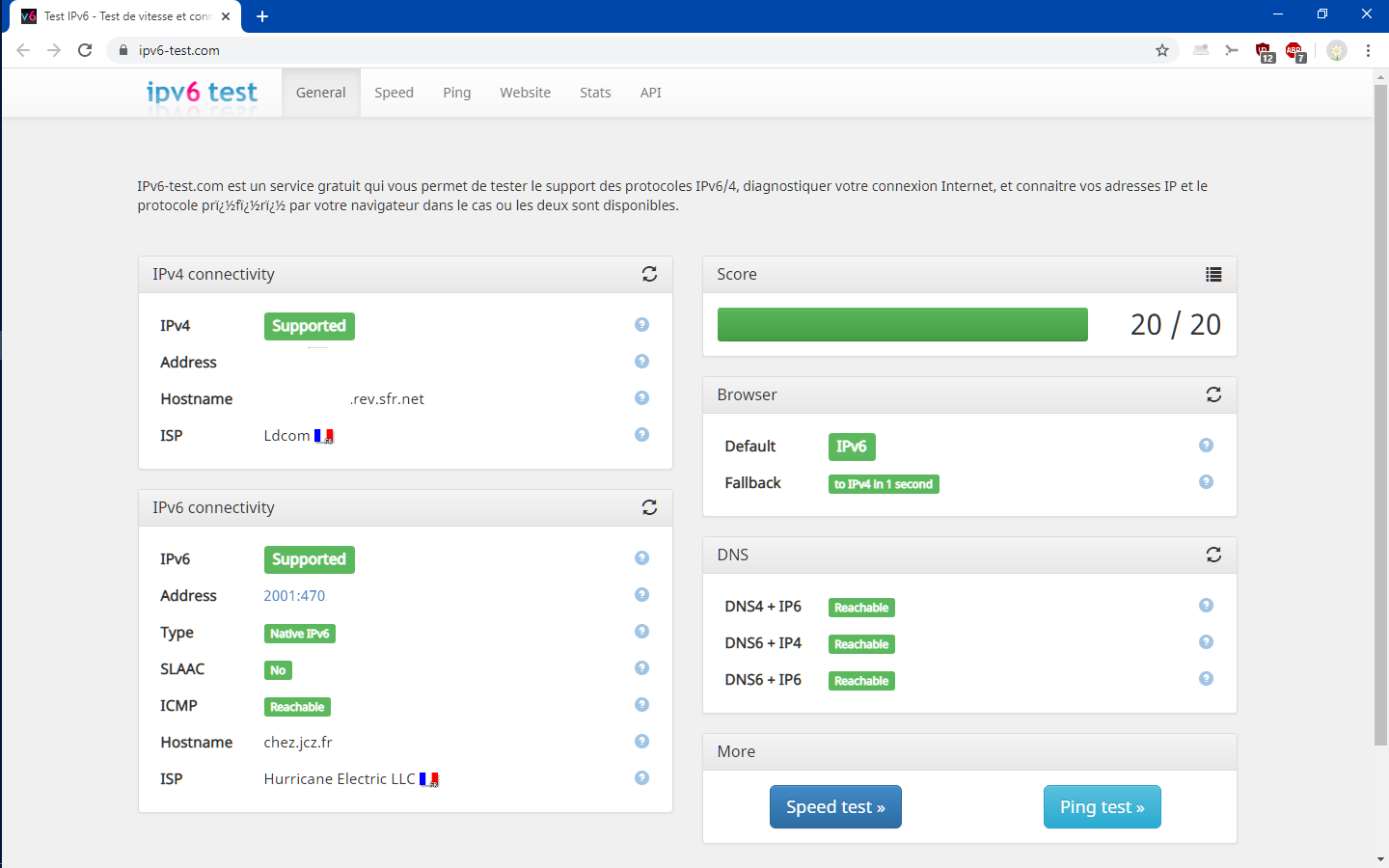Image resolution: width=1389 pixels, height=868 pixels.
Task: Switch to the Speed tab
Action: pyautogui.click(x=394, y=93)
